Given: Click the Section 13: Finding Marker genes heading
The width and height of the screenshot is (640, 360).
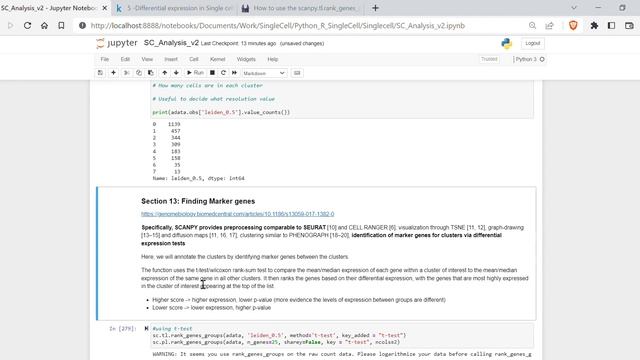Looking at the screenshot, I should [x=198, y=201].
